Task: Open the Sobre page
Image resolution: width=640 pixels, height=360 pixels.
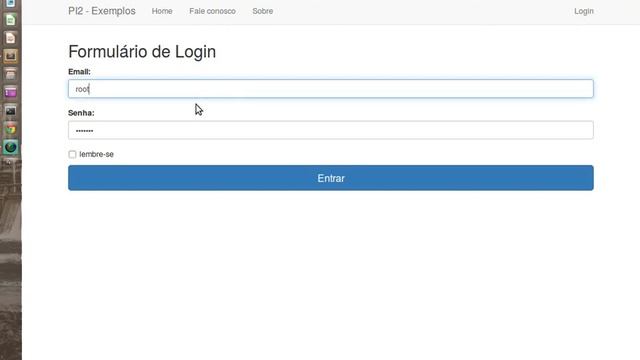Action: [x=262, y=11]
